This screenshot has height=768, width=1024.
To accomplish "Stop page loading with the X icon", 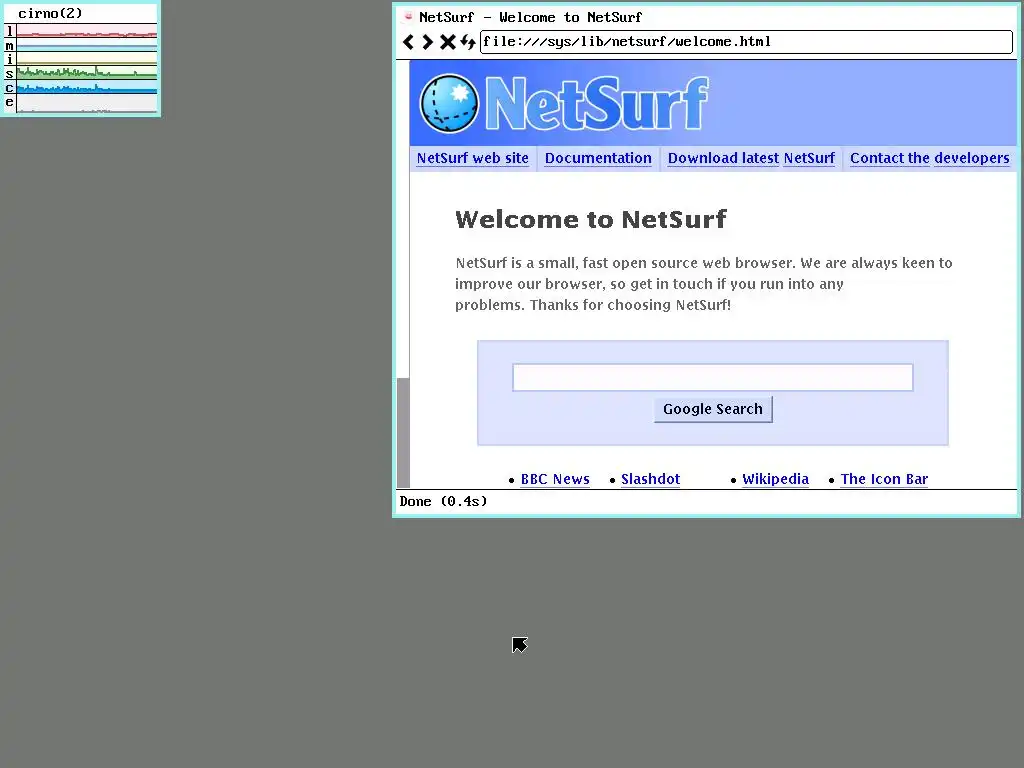I will (x=447, y=42).
